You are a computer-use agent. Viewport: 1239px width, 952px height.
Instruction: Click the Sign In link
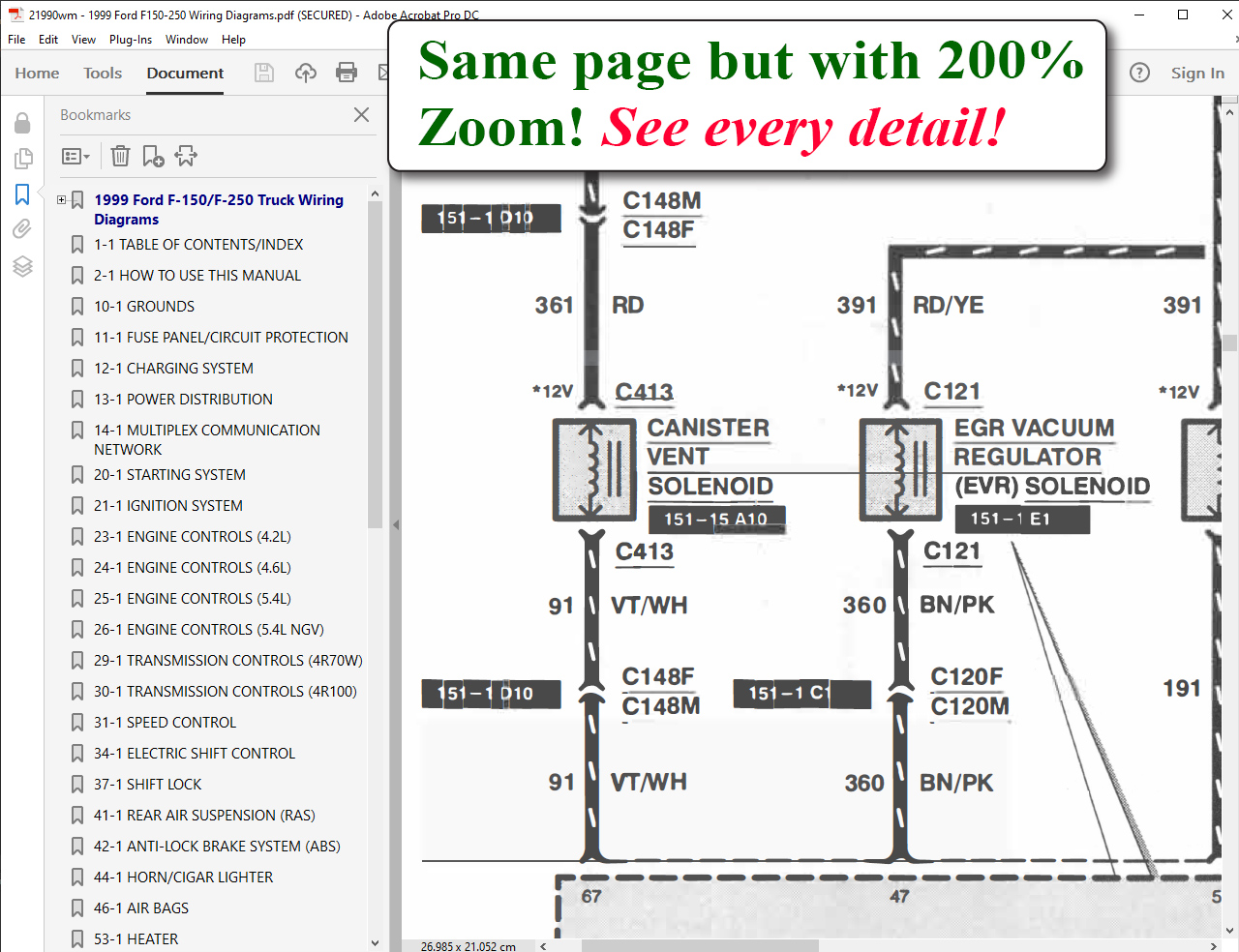tap(1197, 73)
